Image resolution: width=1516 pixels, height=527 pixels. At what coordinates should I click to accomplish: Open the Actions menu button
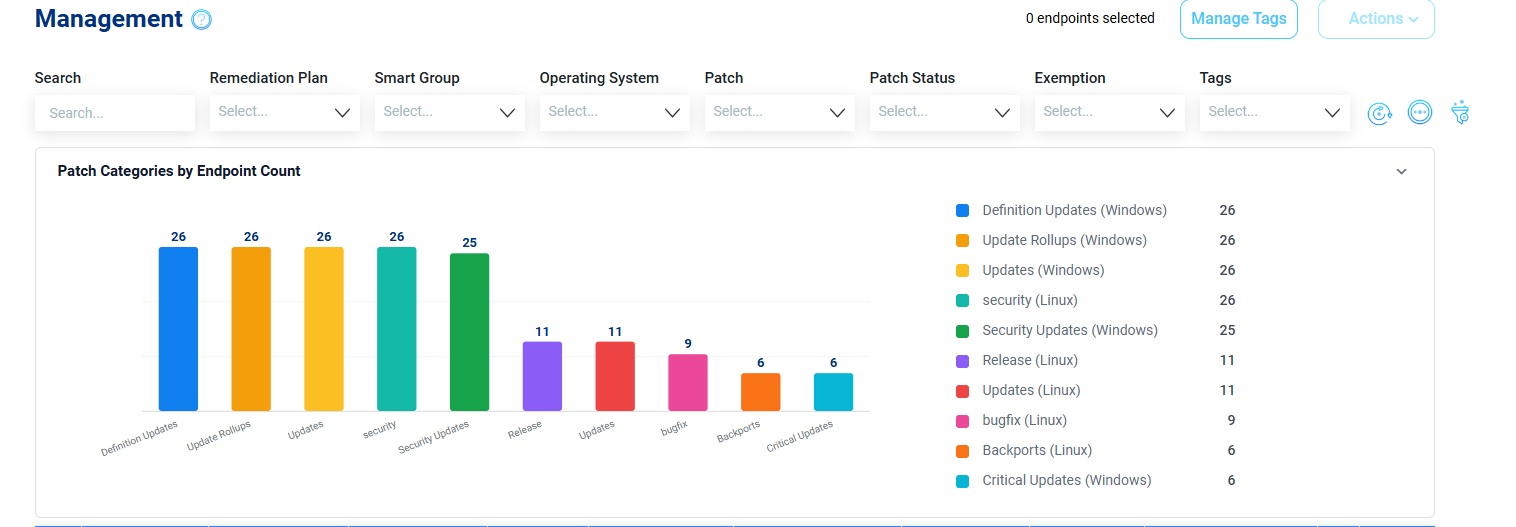1376,19
